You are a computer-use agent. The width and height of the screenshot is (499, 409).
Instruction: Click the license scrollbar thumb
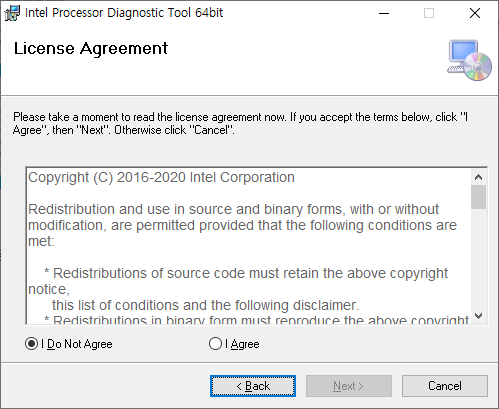tap(478, 197)
